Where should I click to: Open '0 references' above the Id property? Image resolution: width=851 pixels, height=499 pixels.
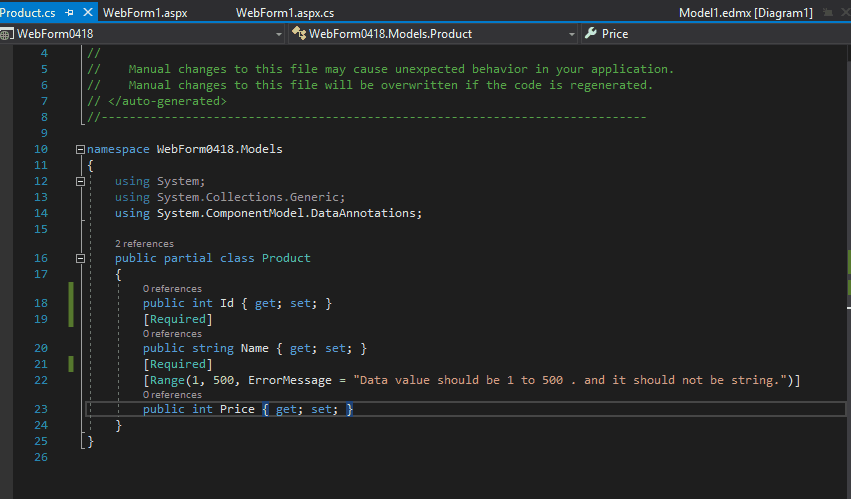click(x=172, y=289)
